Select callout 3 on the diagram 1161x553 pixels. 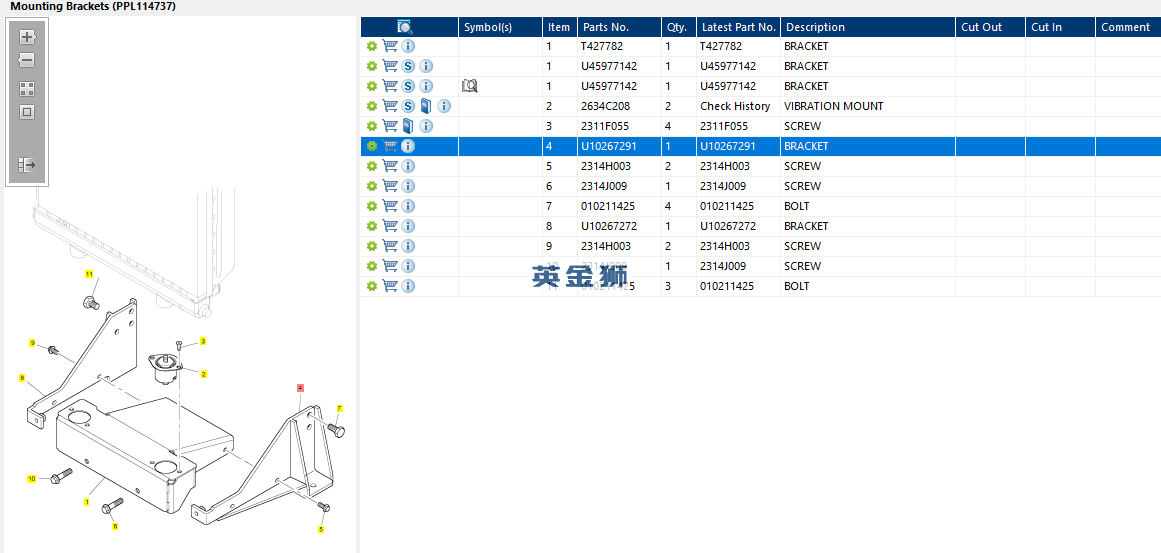[x=203, y=341]
